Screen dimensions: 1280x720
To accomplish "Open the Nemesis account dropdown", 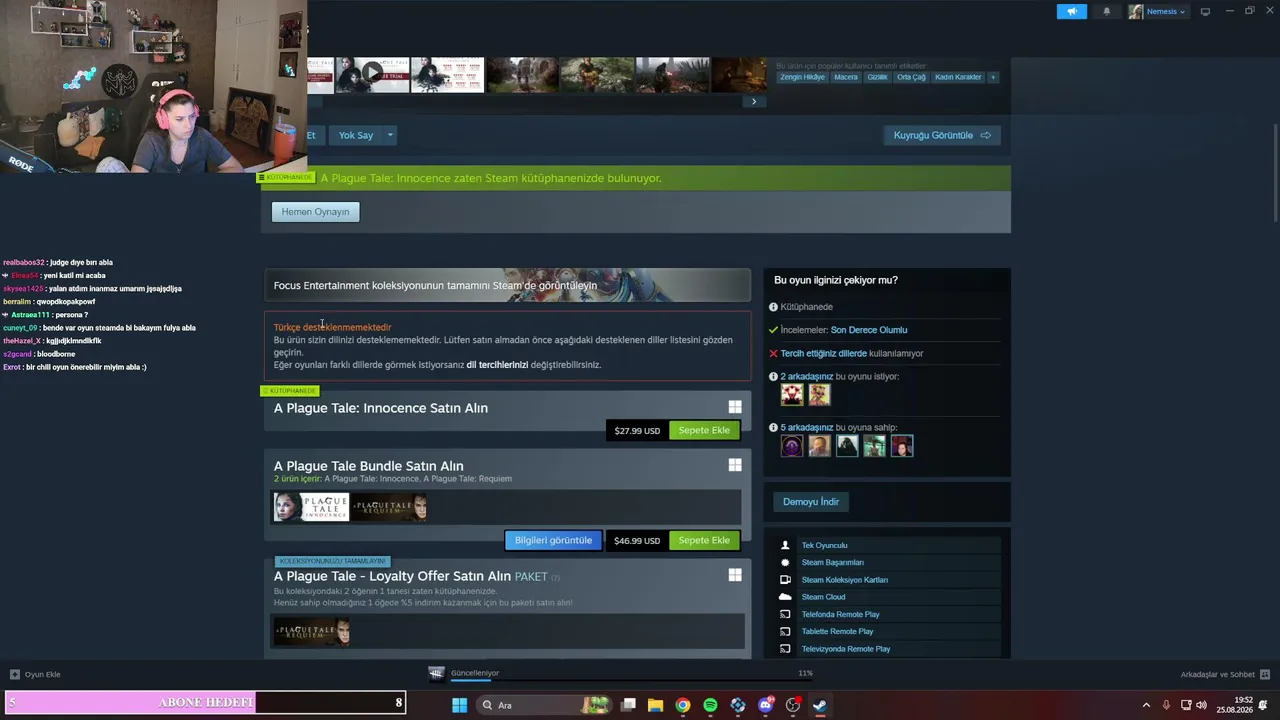I will pyautogui.click(x=1157, y=11).
